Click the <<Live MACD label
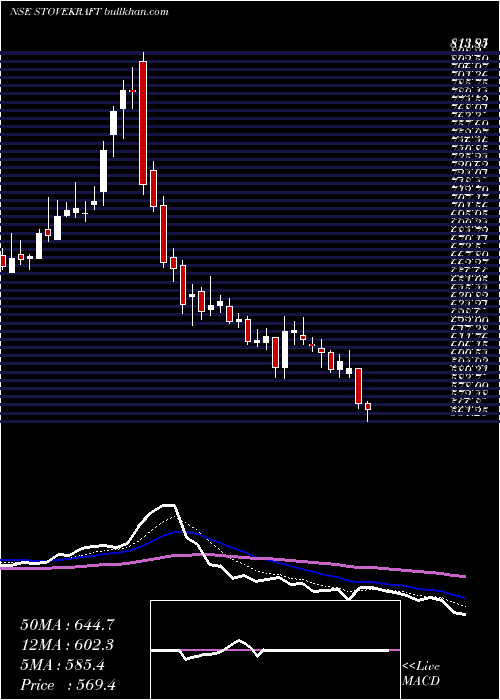Screen dimensions: 500x700 point(421,674)
